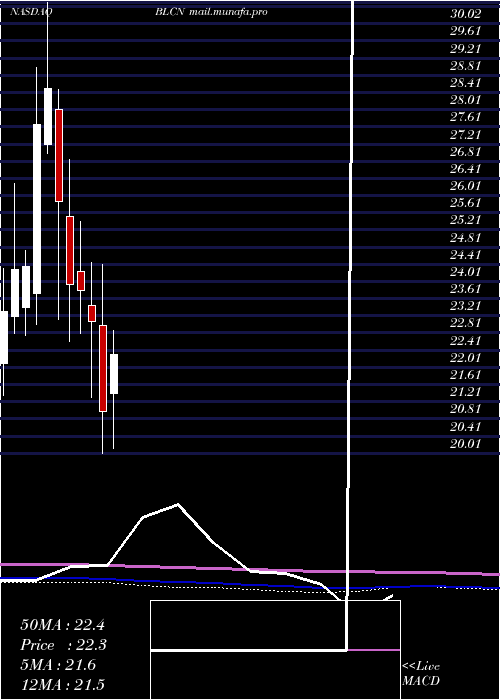Select the 20.01 price axis label
The height and width of the screenshot is (700, 500).
[465, 444]
